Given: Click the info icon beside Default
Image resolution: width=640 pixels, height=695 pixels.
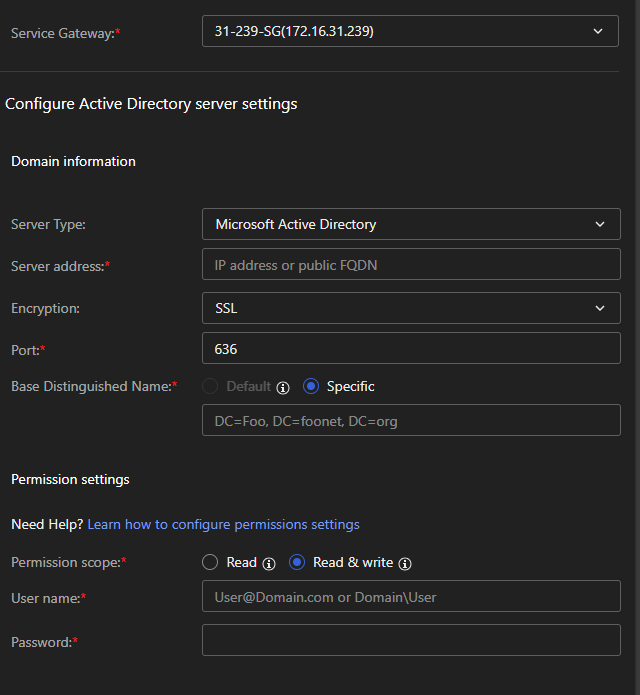Looking at the screenshot, I should click(283, 387).
